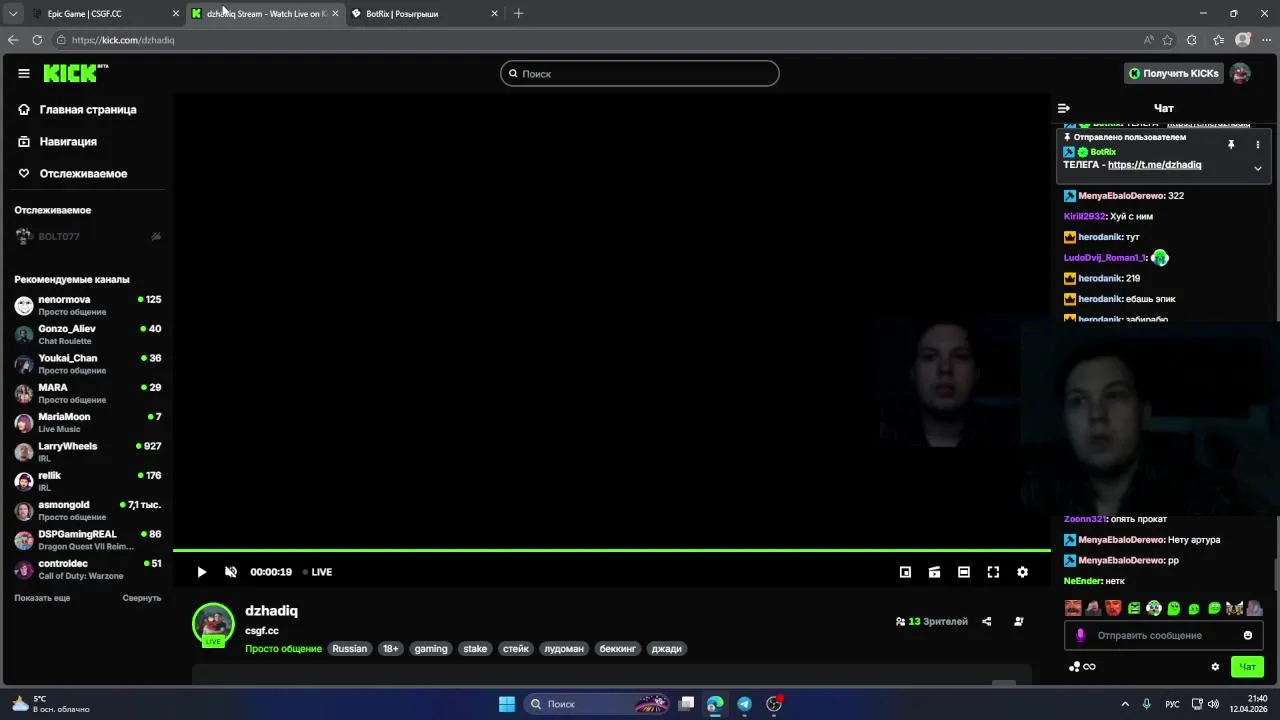
Task: Click the follow user icon next to share
Action: pyautogui.click(x=1018, y=621)
